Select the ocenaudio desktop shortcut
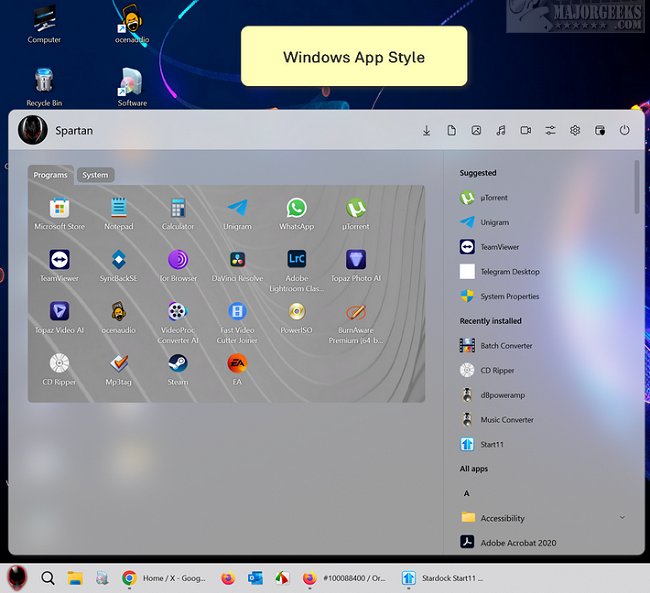This screenshot has height=593, width=650. coord(132,24)
